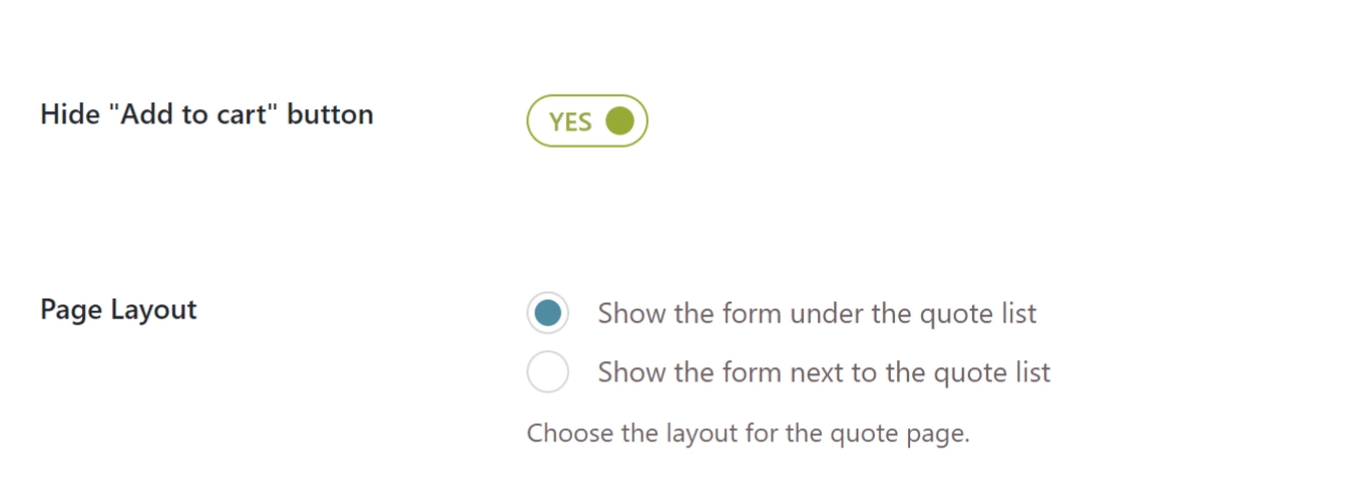Image resolution: width=1370 pixels, height=494 pixels.
Task: Select the "Show the form under the quote list" radio button
Action: (x=548, y=313)
